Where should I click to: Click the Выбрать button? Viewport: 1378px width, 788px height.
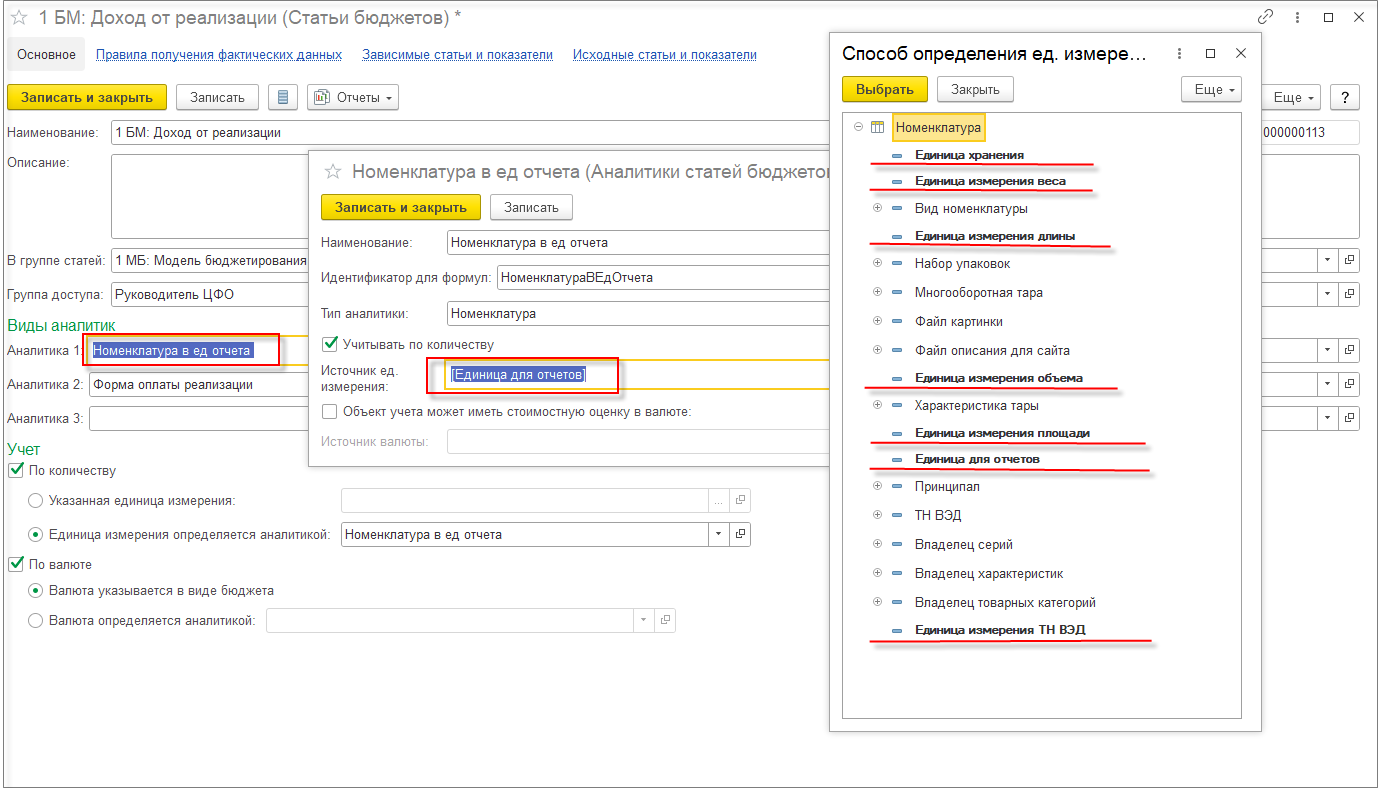click(885, 89)
